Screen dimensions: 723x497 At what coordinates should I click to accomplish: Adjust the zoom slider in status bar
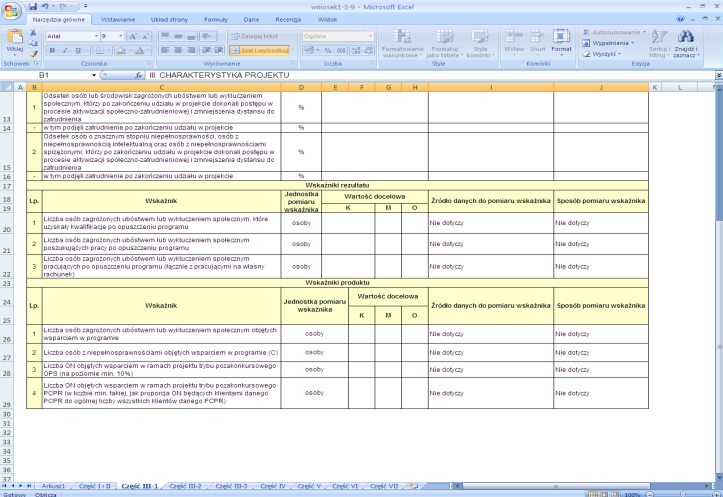coord(682,494)
